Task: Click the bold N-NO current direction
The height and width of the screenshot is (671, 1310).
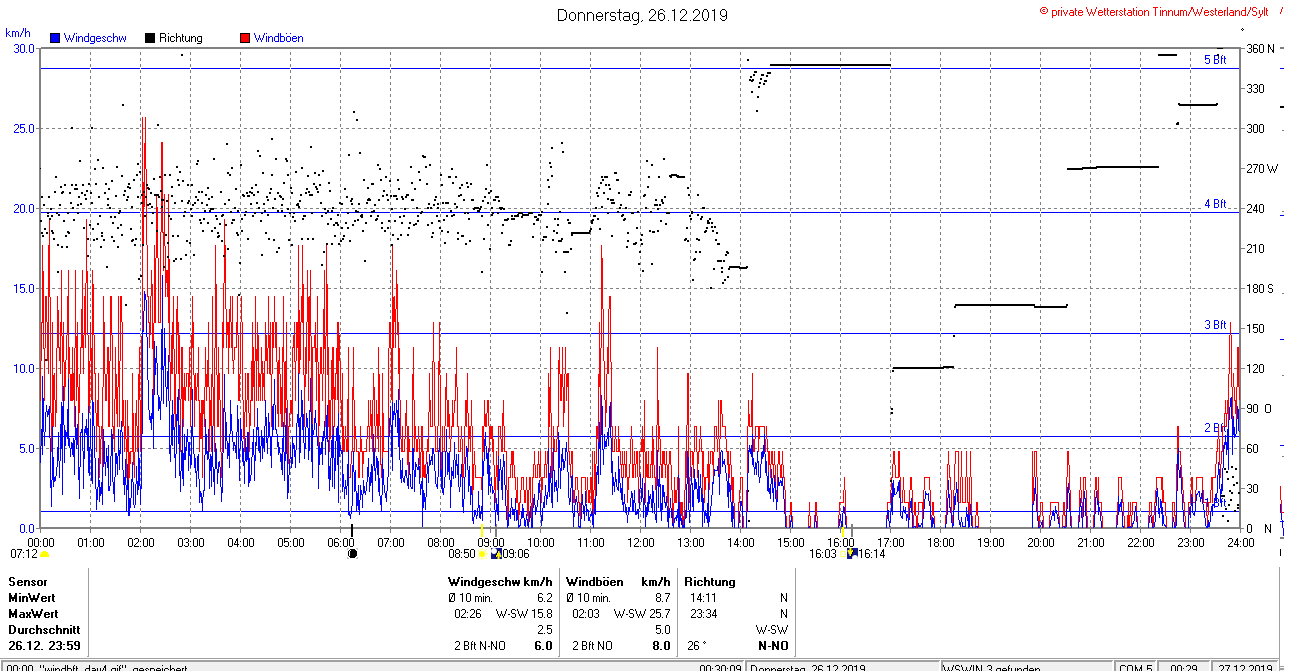Action: tap(773, 646)
